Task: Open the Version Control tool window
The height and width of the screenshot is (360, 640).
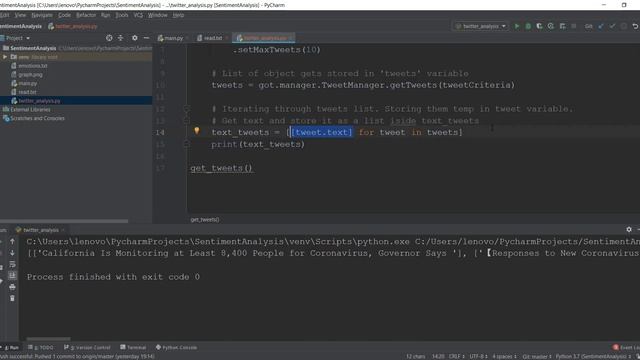Action: (x=87, y=347)
